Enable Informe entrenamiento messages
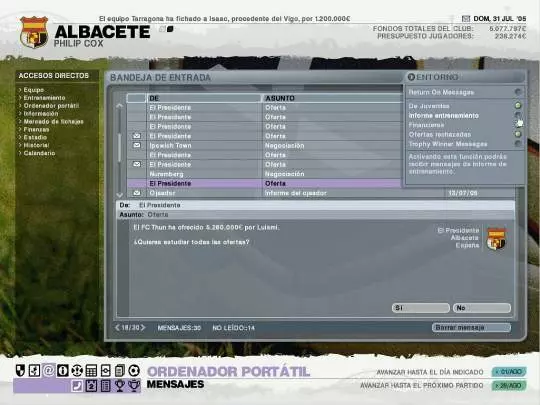 click(x=518, y=115)
